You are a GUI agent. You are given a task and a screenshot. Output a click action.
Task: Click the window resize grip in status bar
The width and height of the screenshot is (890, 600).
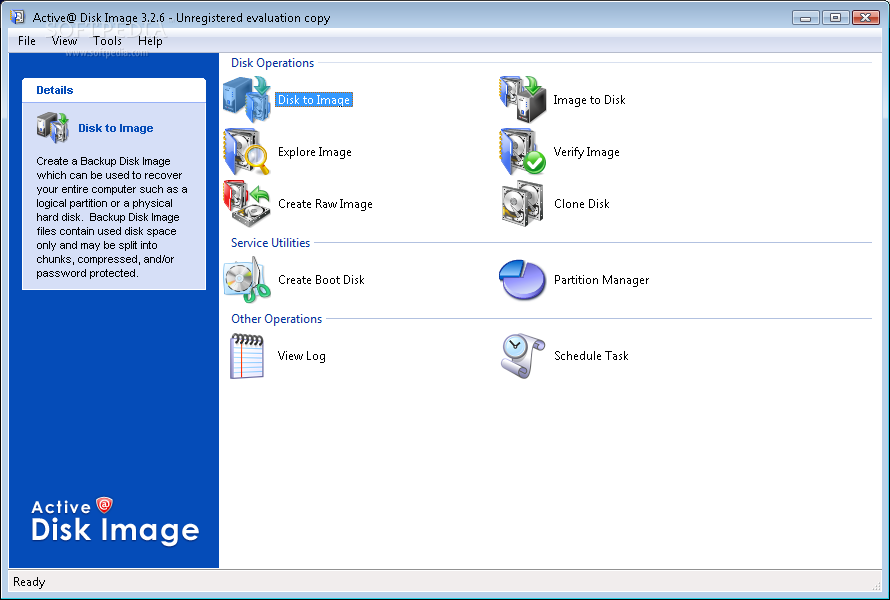876,585
